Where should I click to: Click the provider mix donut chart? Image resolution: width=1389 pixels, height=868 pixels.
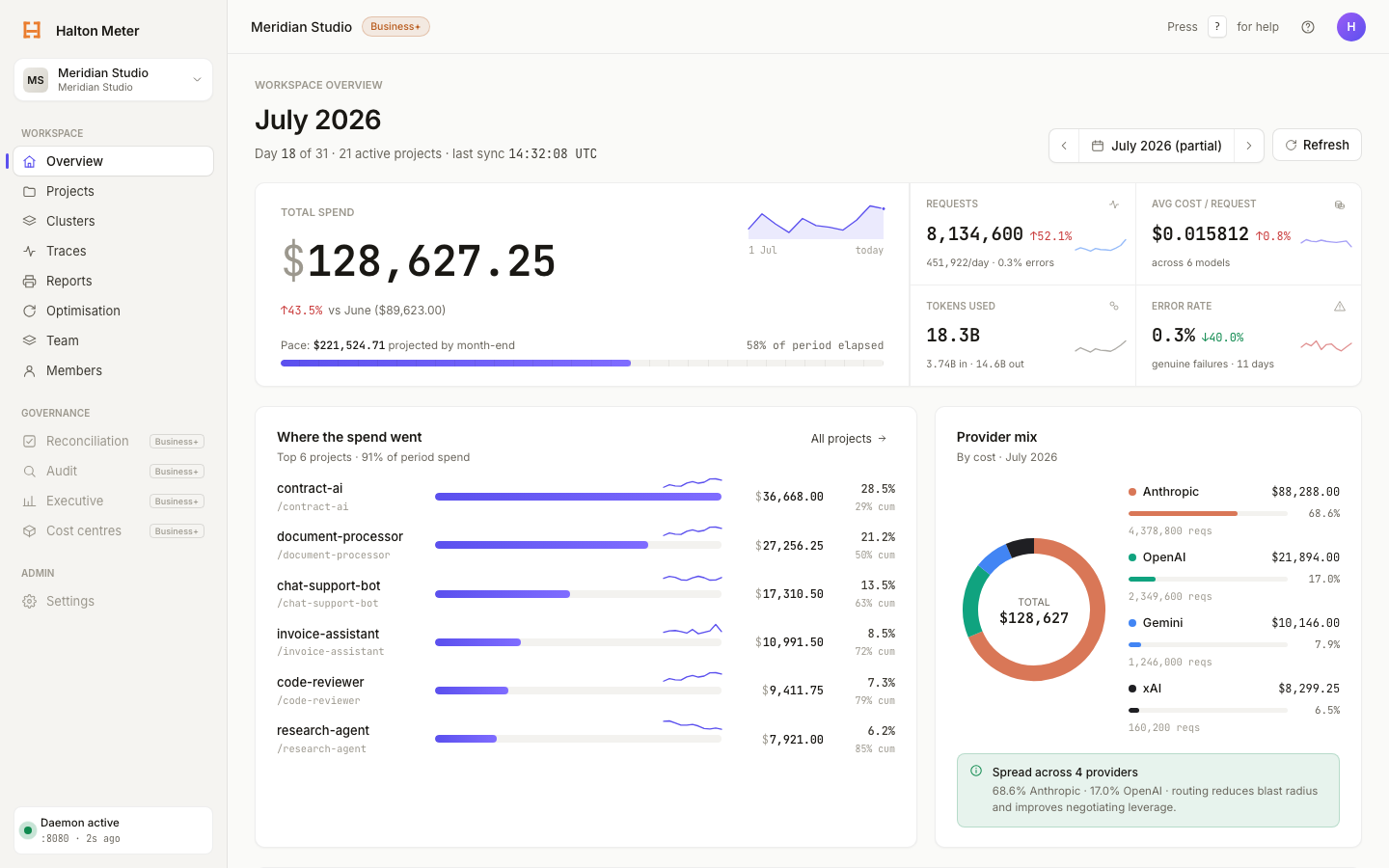[1034, 610]
